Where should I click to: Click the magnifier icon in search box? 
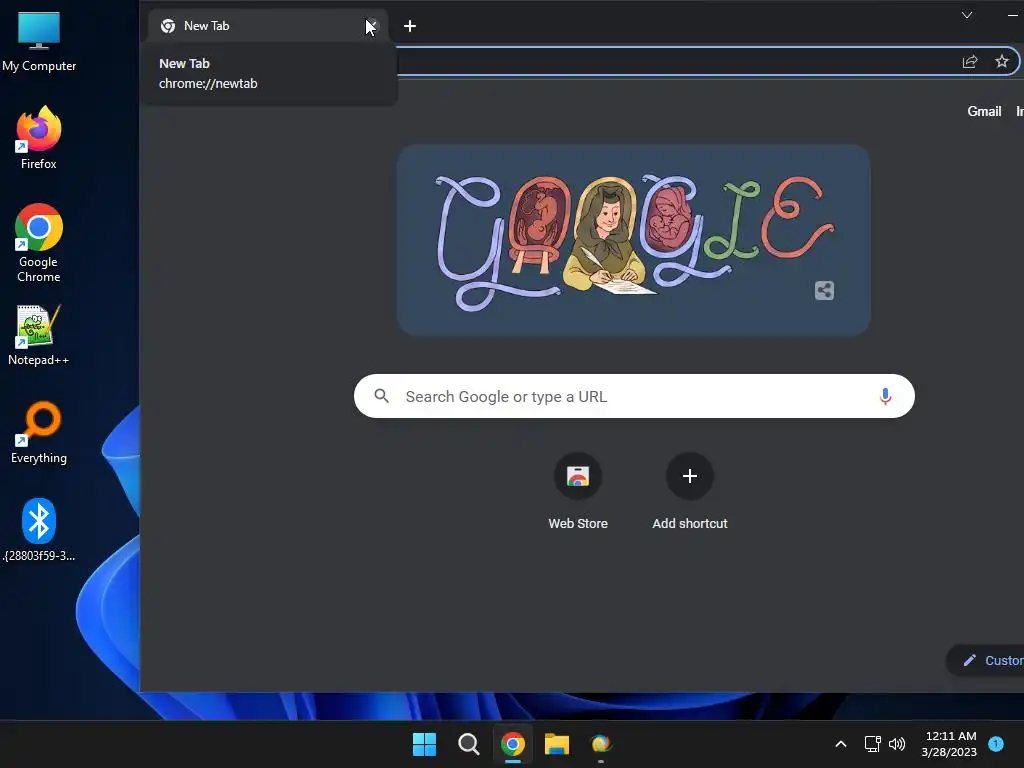pos(381,396)
